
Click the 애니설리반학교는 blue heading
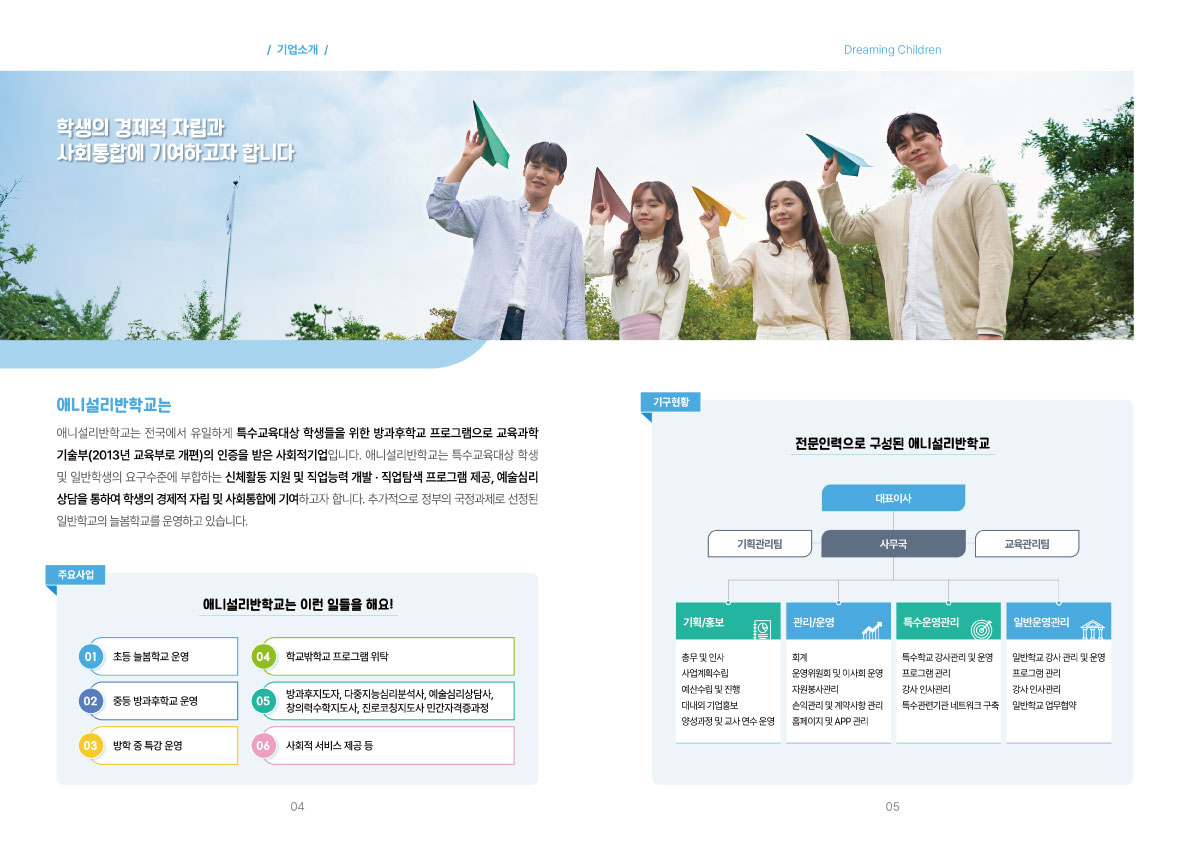pyautogui.click(x=114, y=405)
